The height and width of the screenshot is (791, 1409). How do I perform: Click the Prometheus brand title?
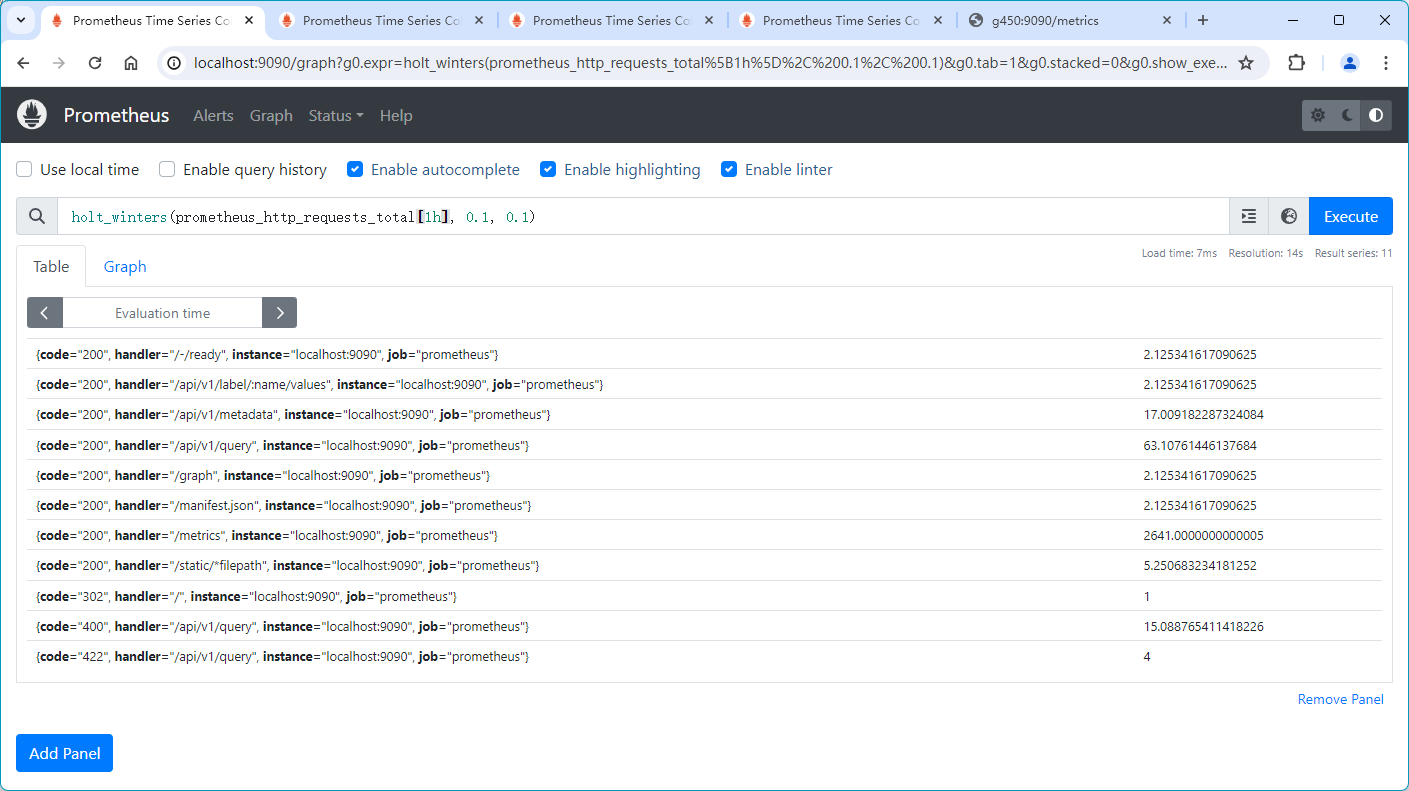[x=116, y=115]
